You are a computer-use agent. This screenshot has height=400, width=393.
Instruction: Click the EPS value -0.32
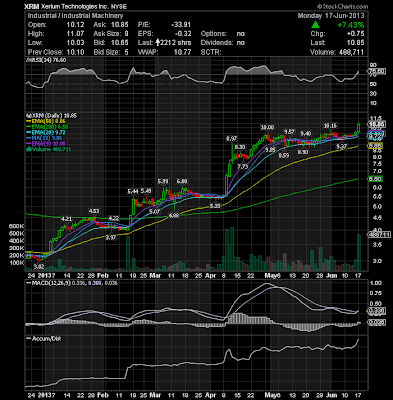[184, 34]
